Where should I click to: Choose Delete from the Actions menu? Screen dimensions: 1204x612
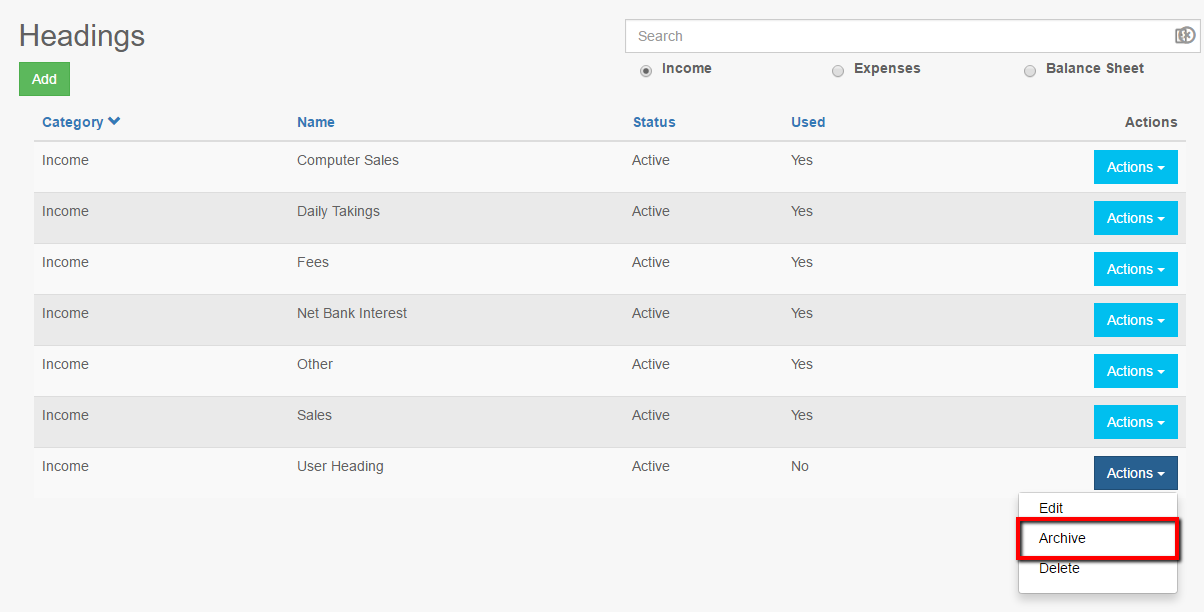(x=1059, y=568)
